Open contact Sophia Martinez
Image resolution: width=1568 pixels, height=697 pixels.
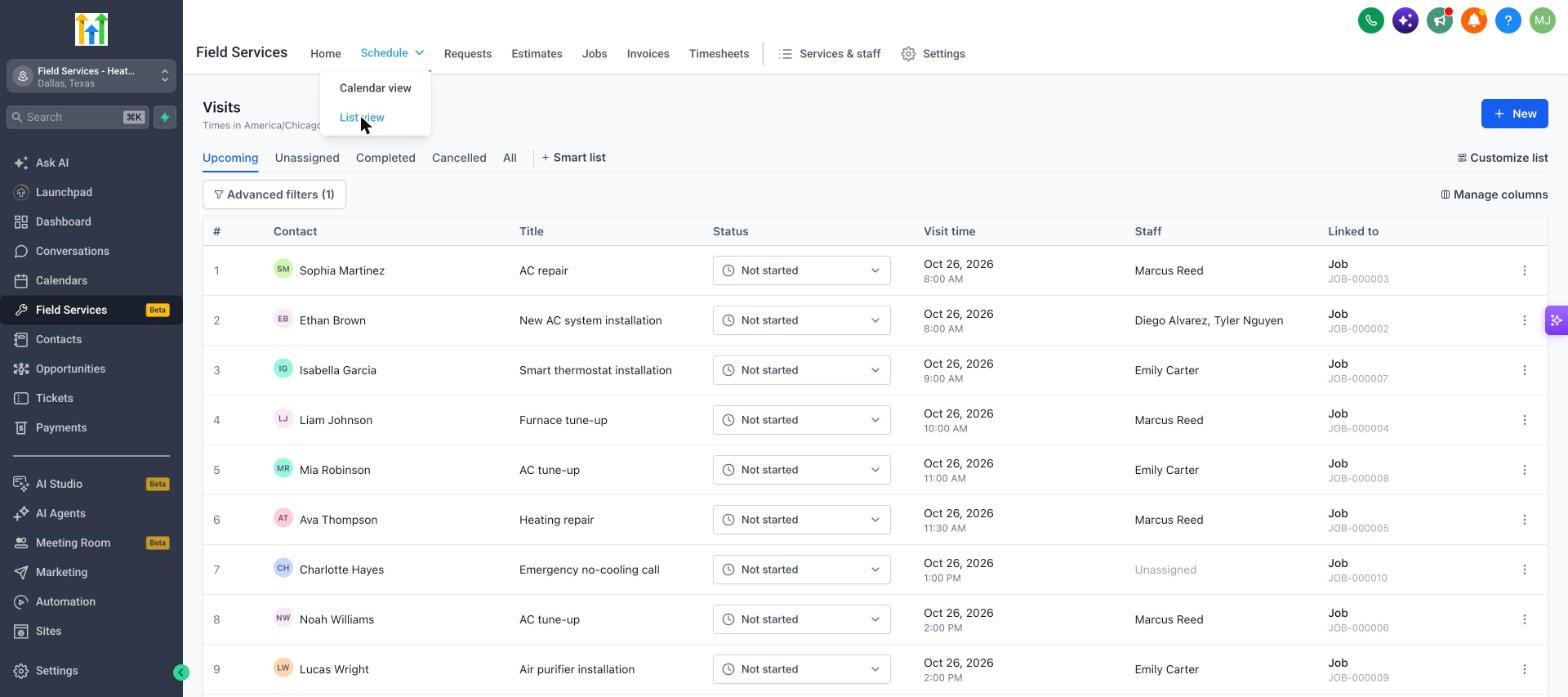point(342,271)
